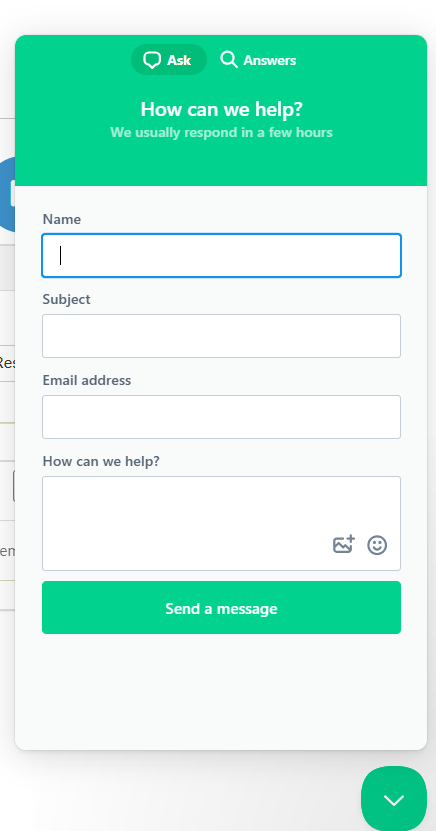Viewport: 436px width, 831px height.
Task: Click the Subject field label
Action: tap(67, 299)
